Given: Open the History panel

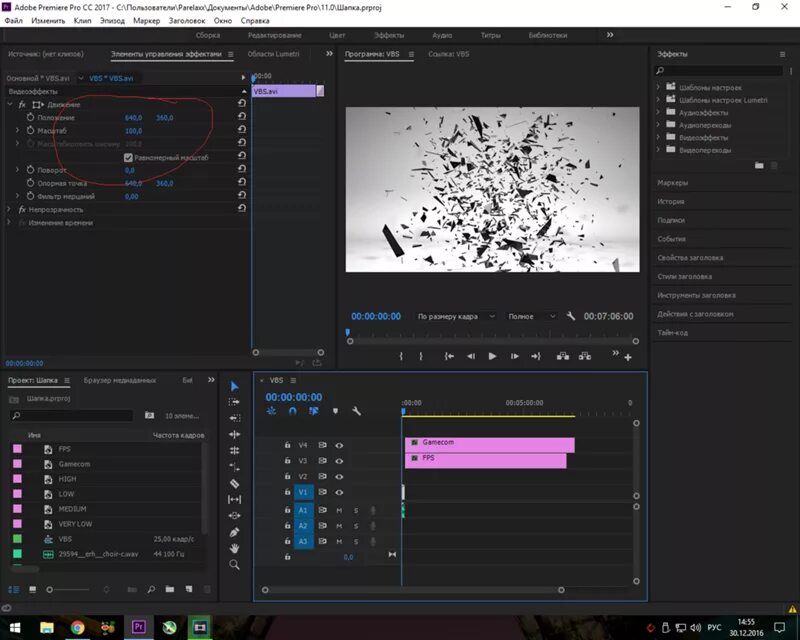Looking at the screenshot, I should [x=670, y=201].
